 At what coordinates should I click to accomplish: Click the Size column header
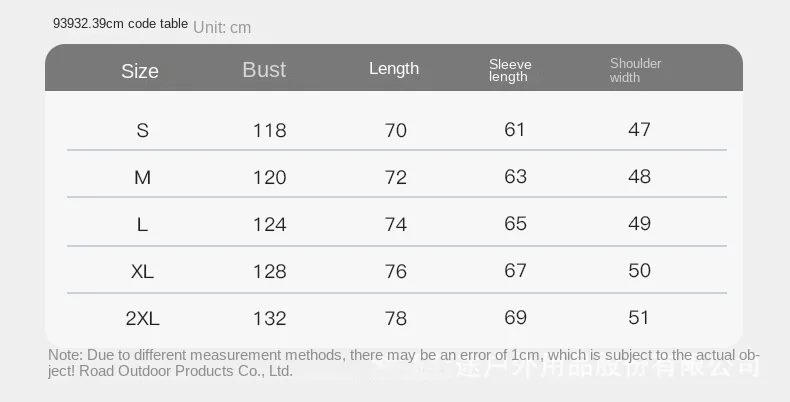tap(140, 71)
